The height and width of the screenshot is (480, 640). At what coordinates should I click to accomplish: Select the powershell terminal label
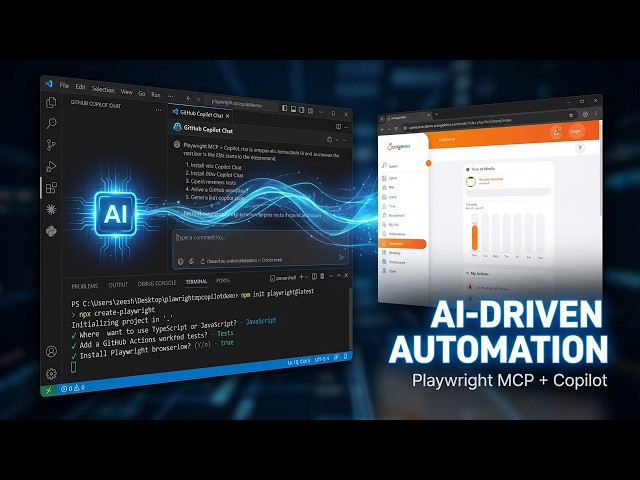[283, 278]
